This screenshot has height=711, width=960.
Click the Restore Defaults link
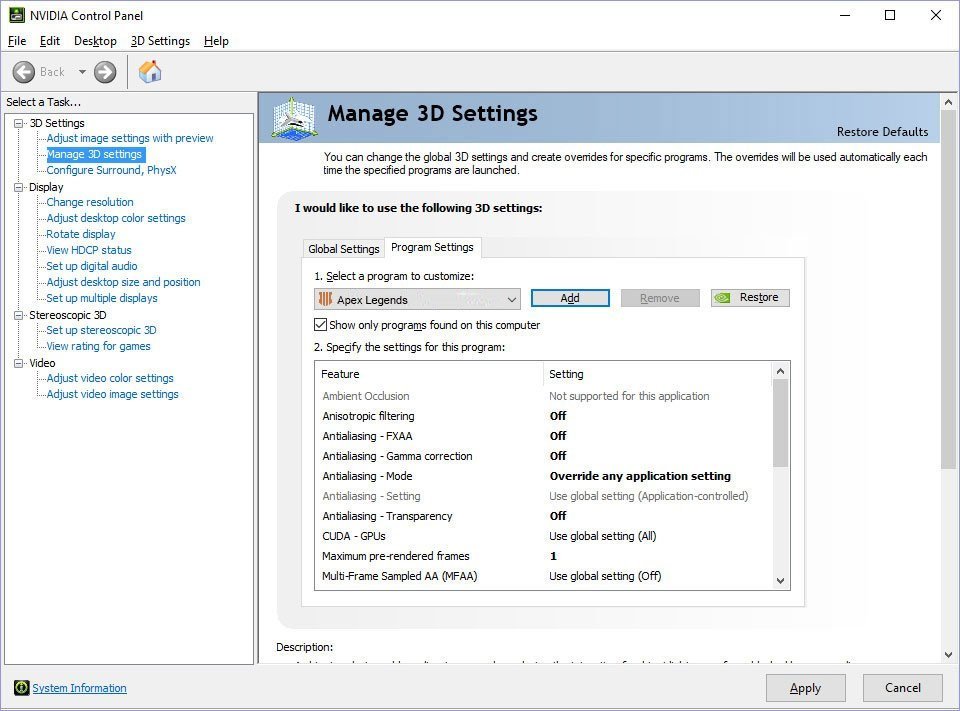[883, 131]
